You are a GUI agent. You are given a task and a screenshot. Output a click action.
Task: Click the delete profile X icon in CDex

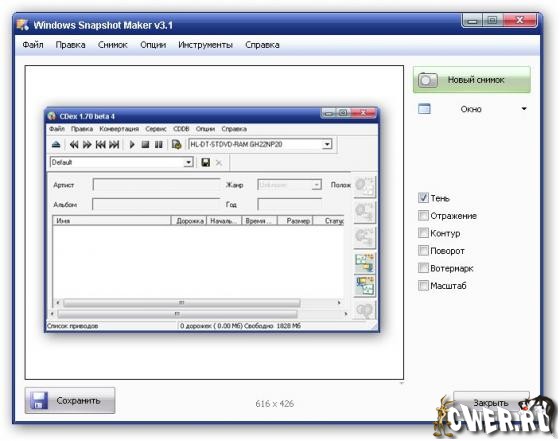pos(219,163)
